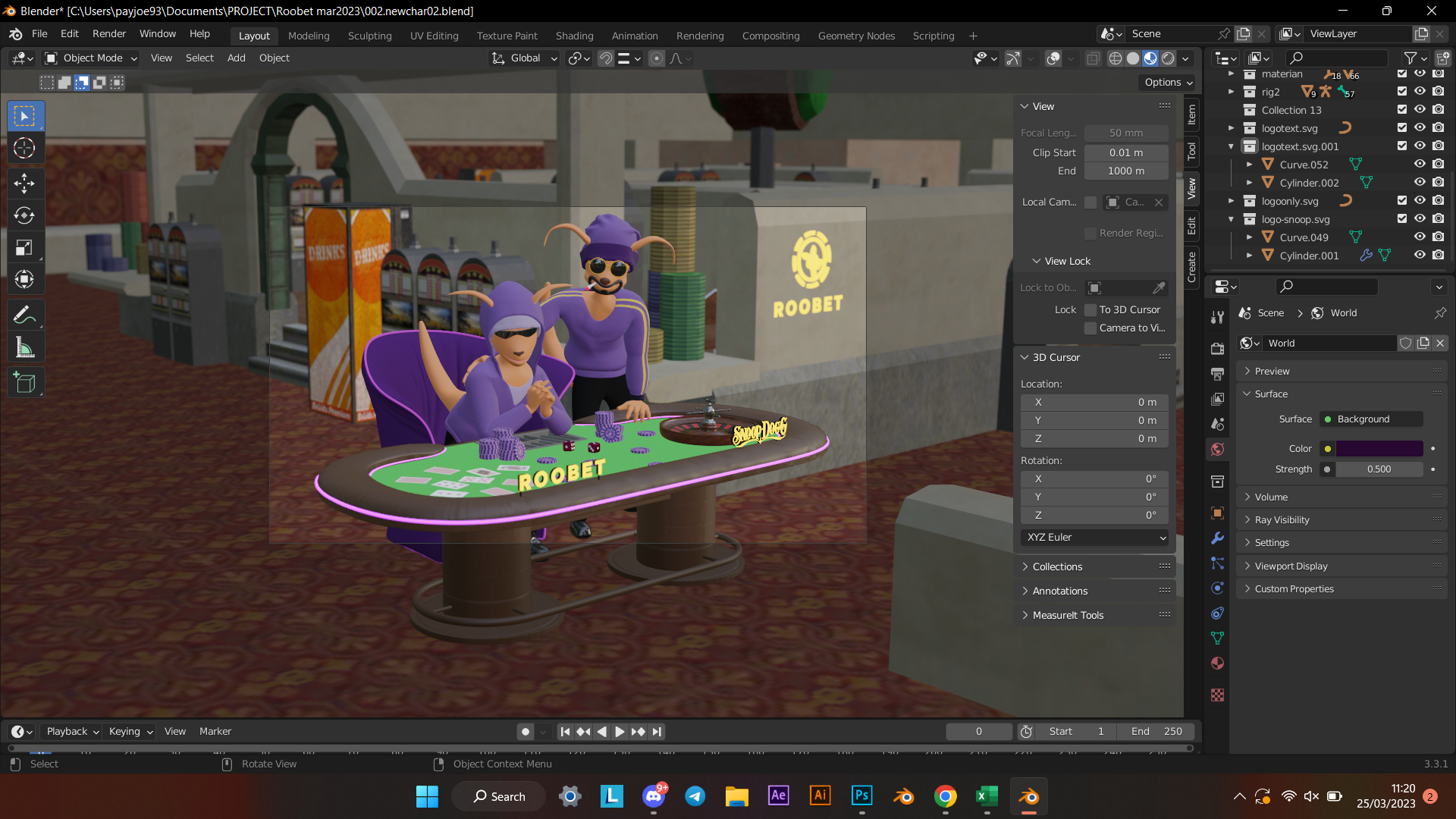Open the Output properties tab
This screenshot has width=1456, height=819.
point(1217,373)
